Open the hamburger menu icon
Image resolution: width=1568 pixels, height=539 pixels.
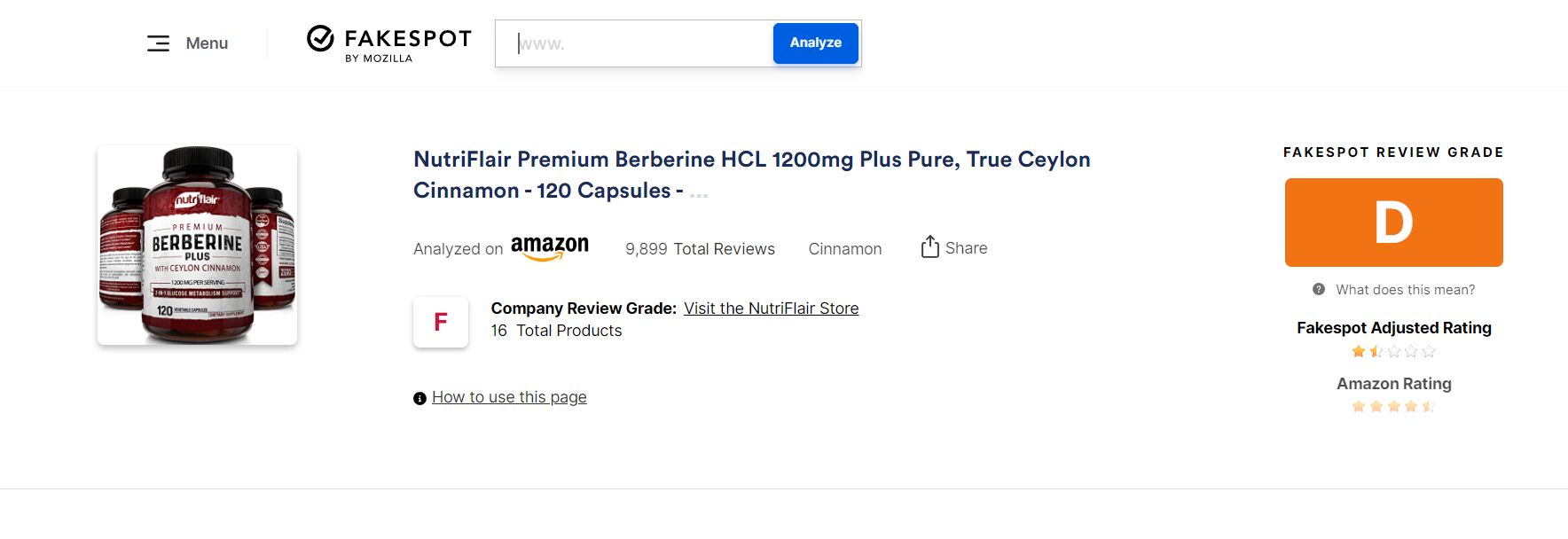(158, 43)
